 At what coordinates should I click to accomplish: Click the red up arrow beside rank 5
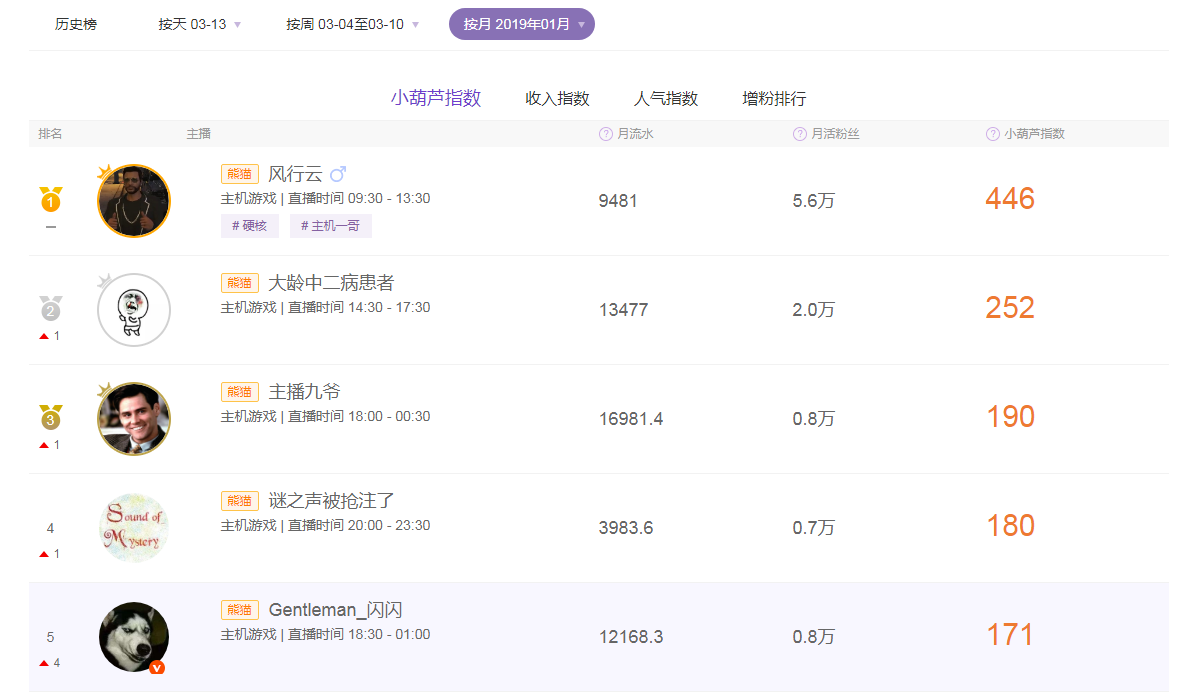tap(42, 662)
